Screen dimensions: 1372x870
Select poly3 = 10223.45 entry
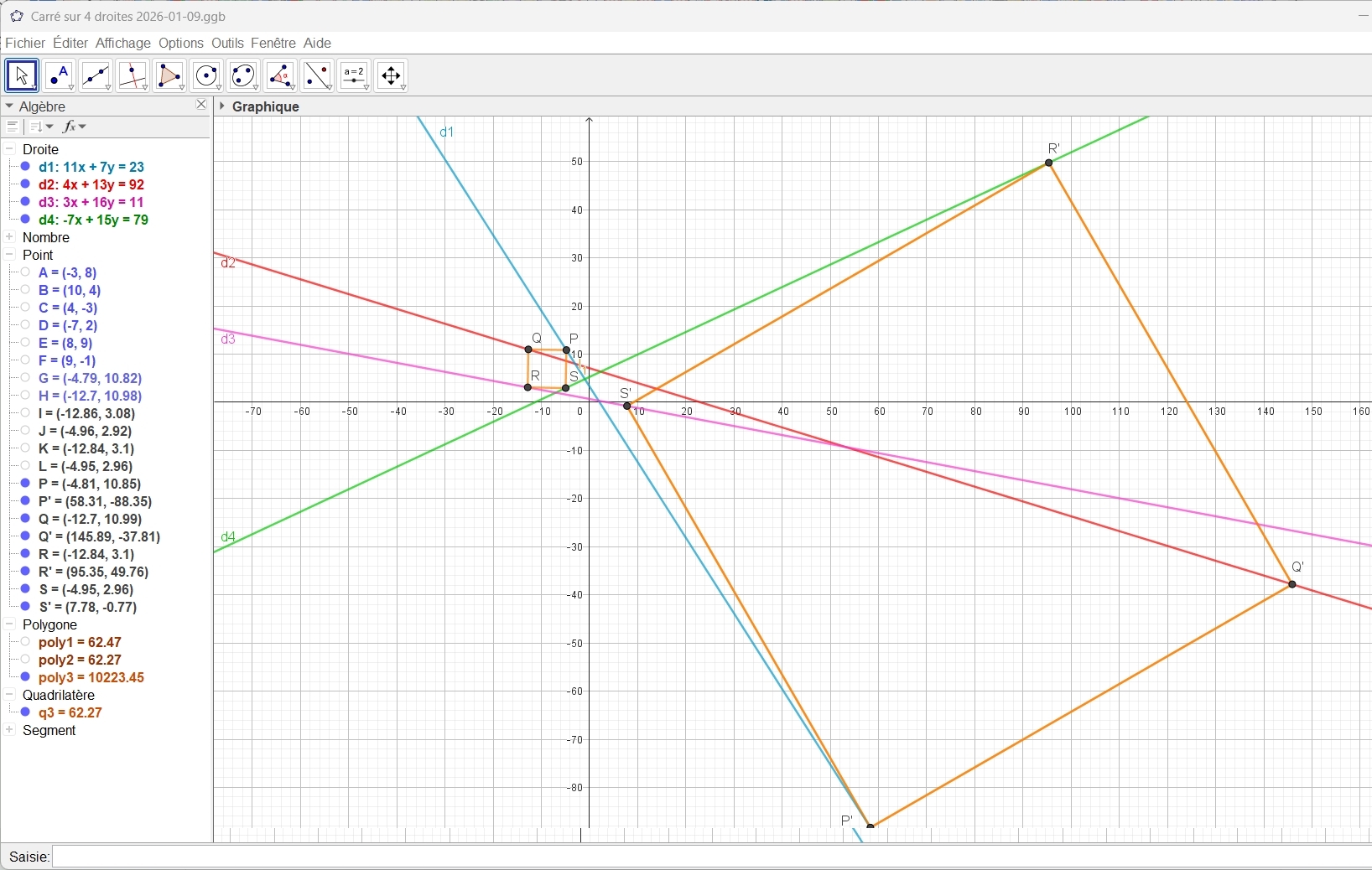(x=92, y=677)
